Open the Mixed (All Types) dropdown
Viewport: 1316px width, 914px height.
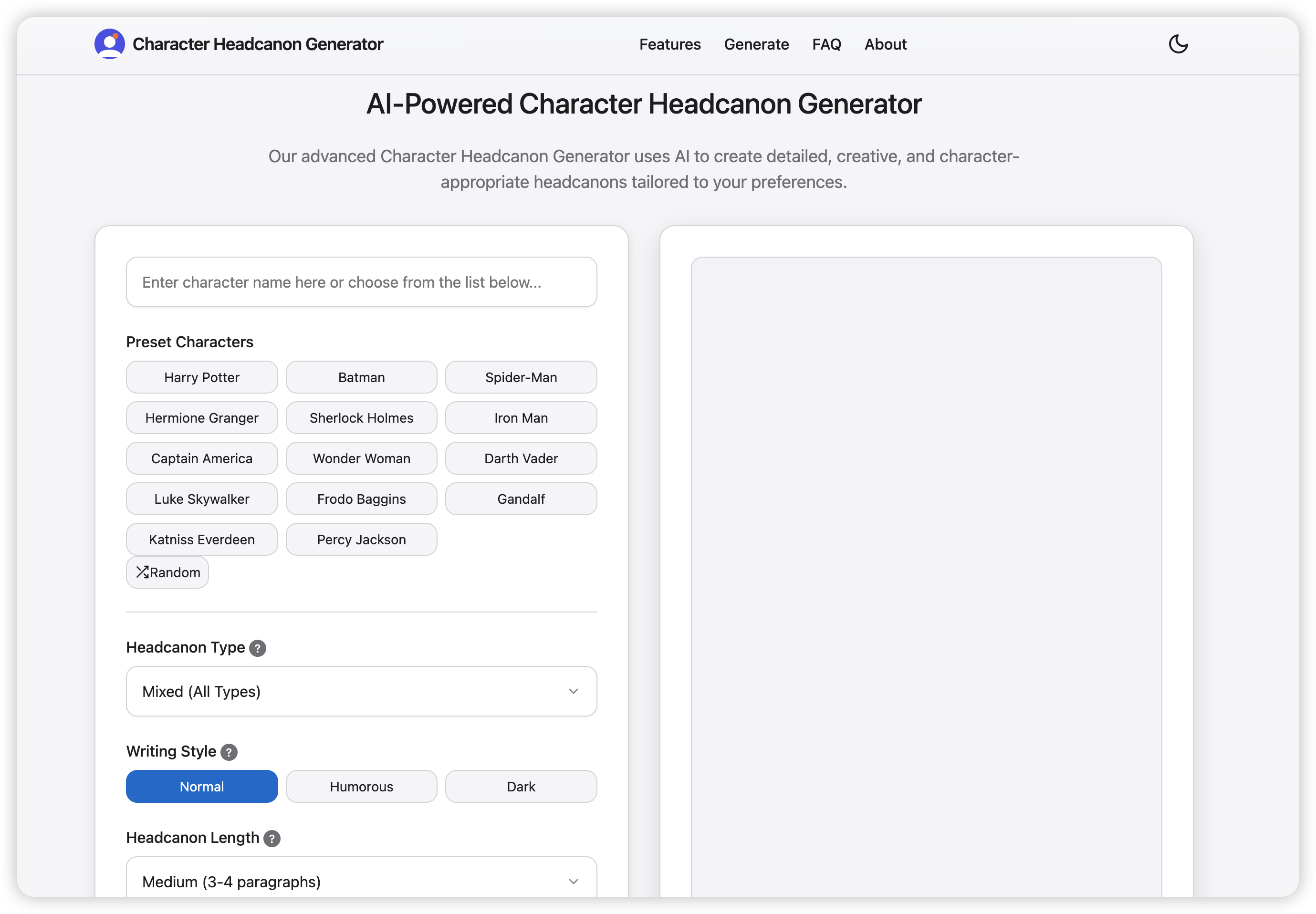361,691
